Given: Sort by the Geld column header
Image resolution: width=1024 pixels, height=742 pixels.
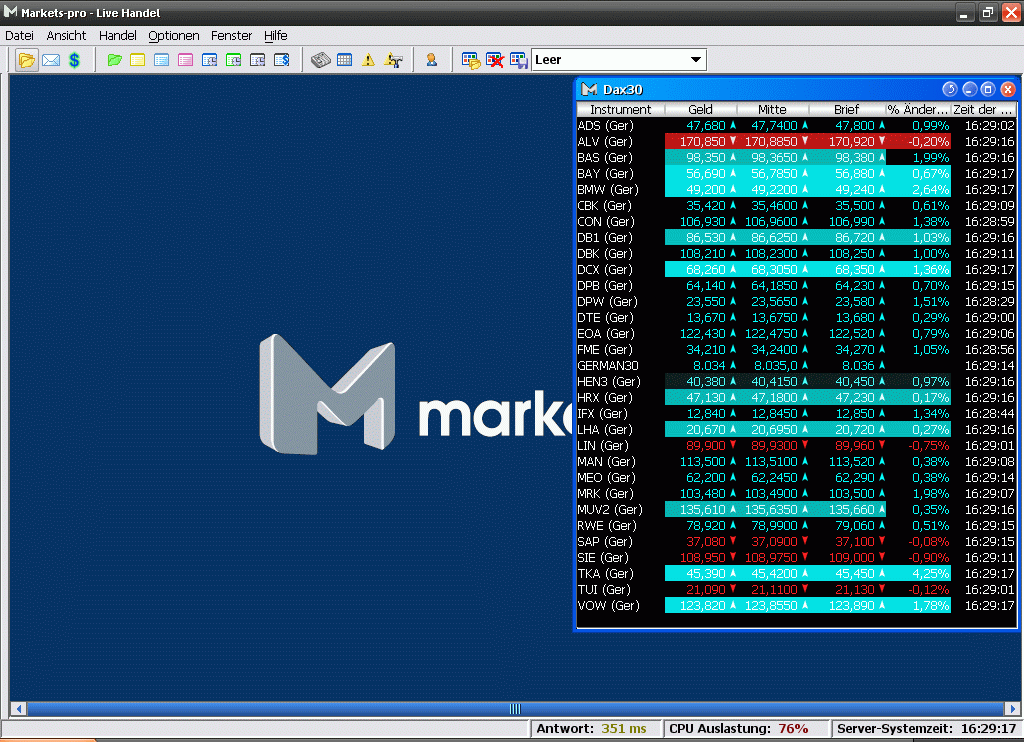Looking at the screenshot, I should point(700,109).
